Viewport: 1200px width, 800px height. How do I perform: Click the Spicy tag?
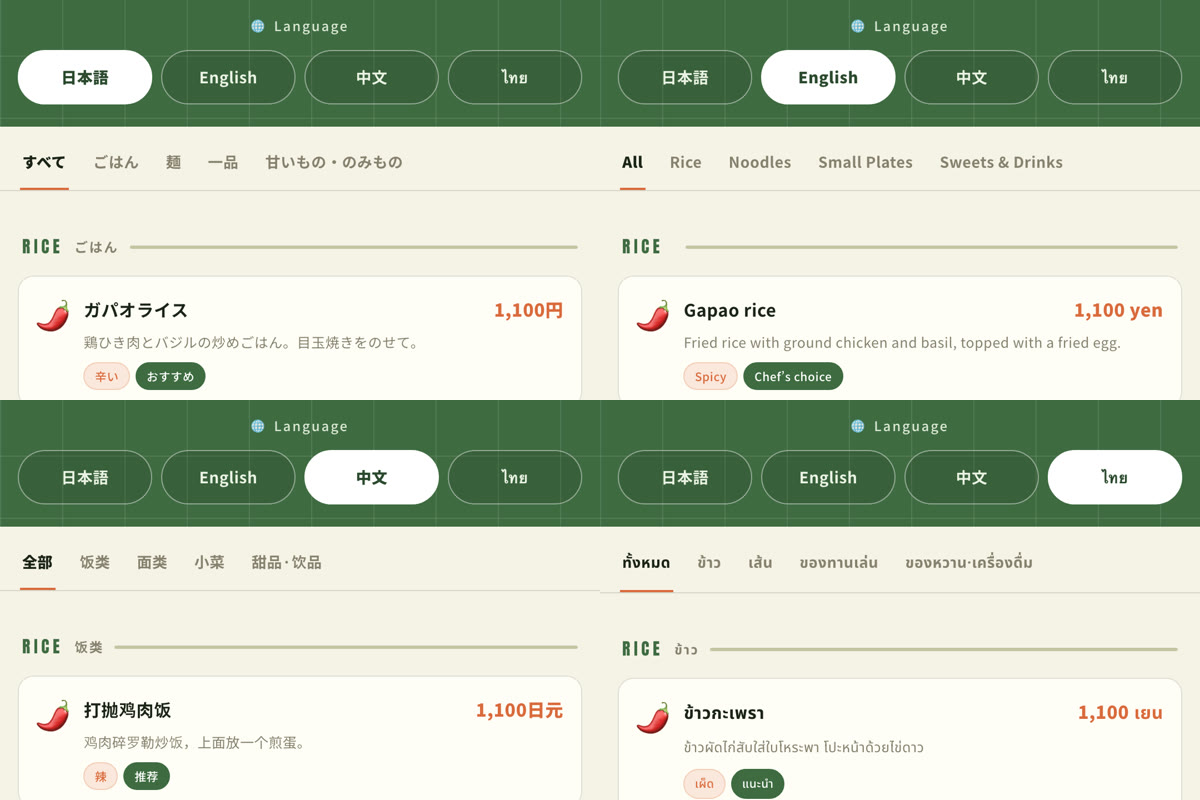click(711, 376)
